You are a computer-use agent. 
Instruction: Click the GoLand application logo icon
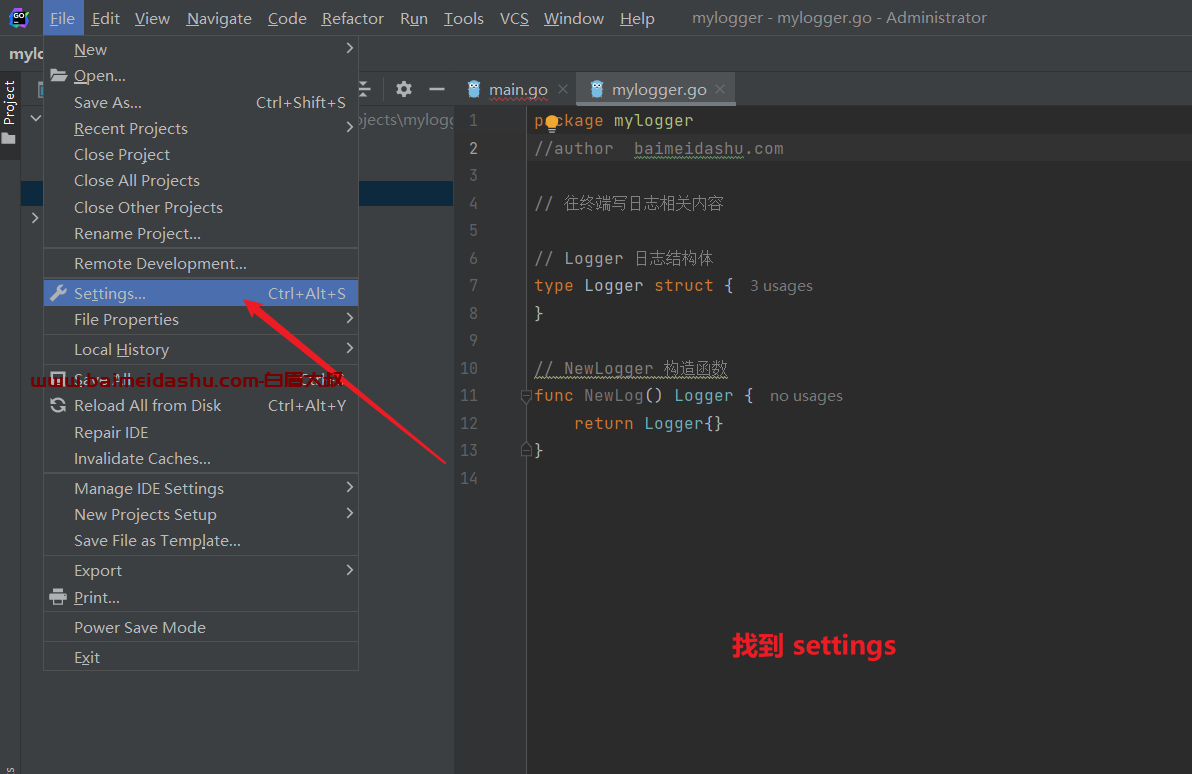(19, 18)
